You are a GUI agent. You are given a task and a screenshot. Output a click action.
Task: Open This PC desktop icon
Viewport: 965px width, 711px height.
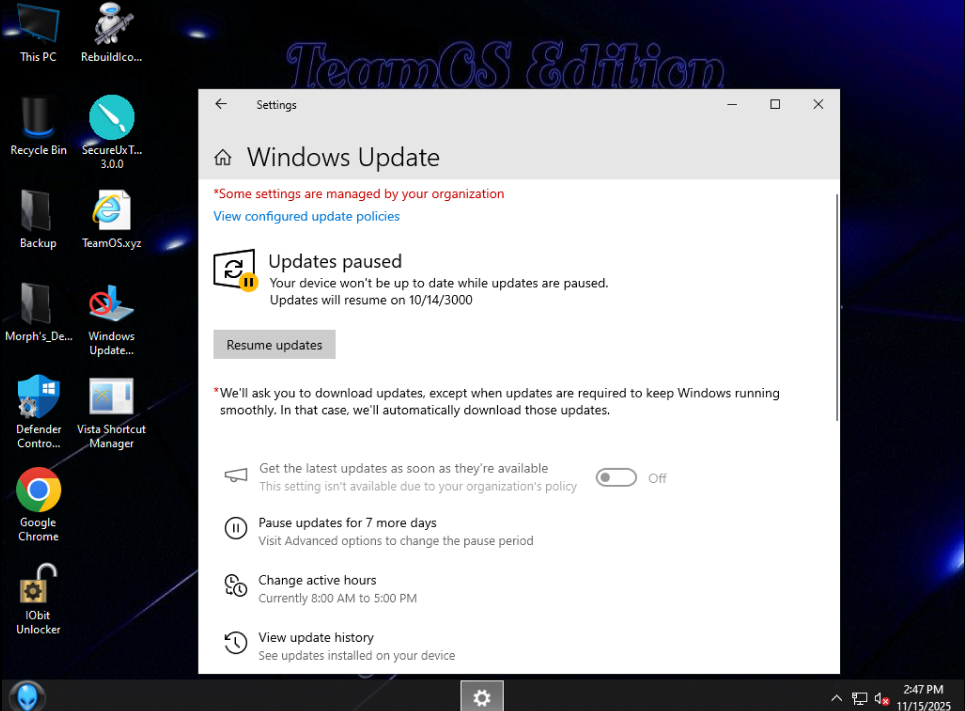click(38, 33)
